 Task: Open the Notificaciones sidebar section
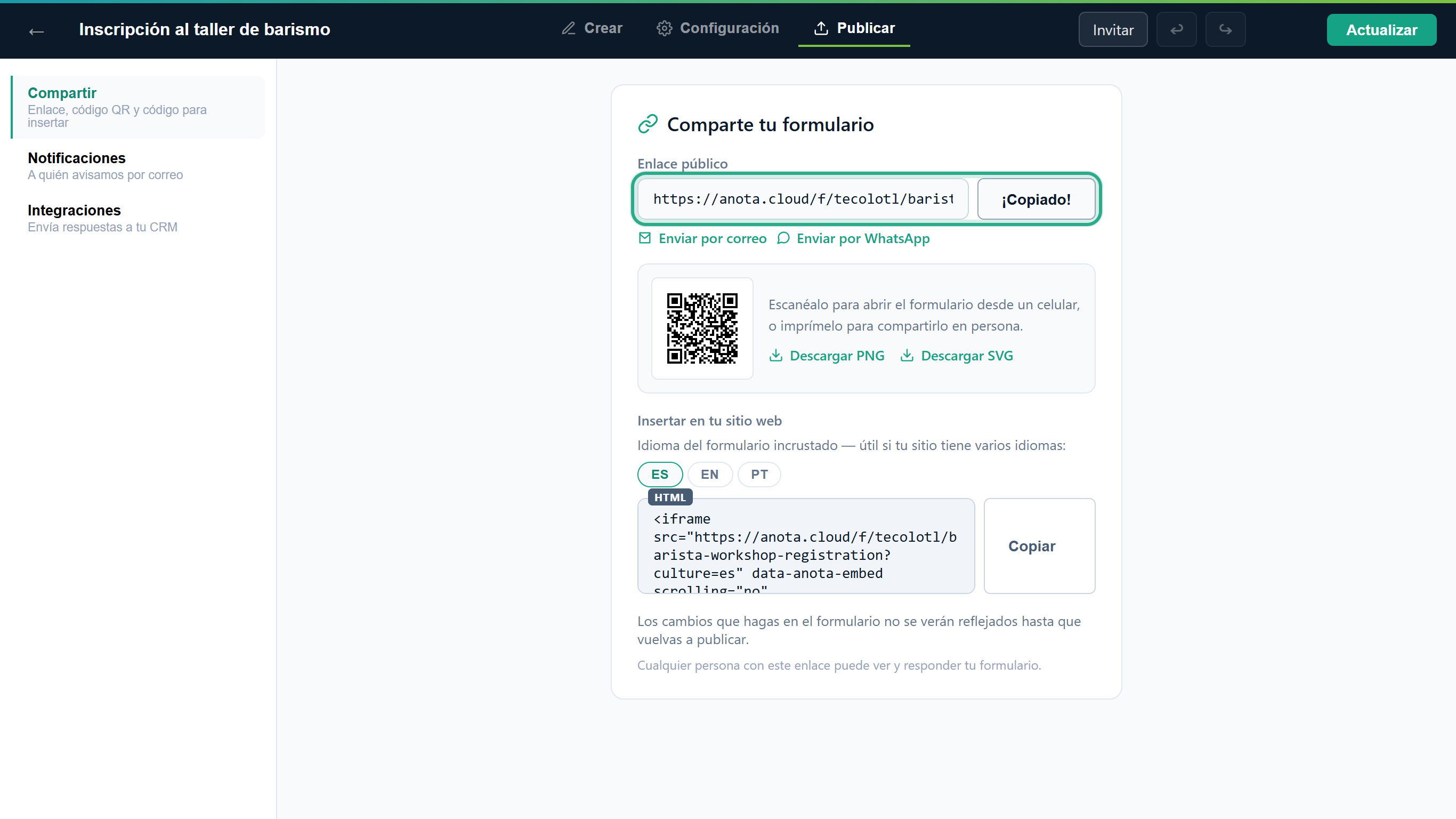pyautogui.click(x=139, y=166)
